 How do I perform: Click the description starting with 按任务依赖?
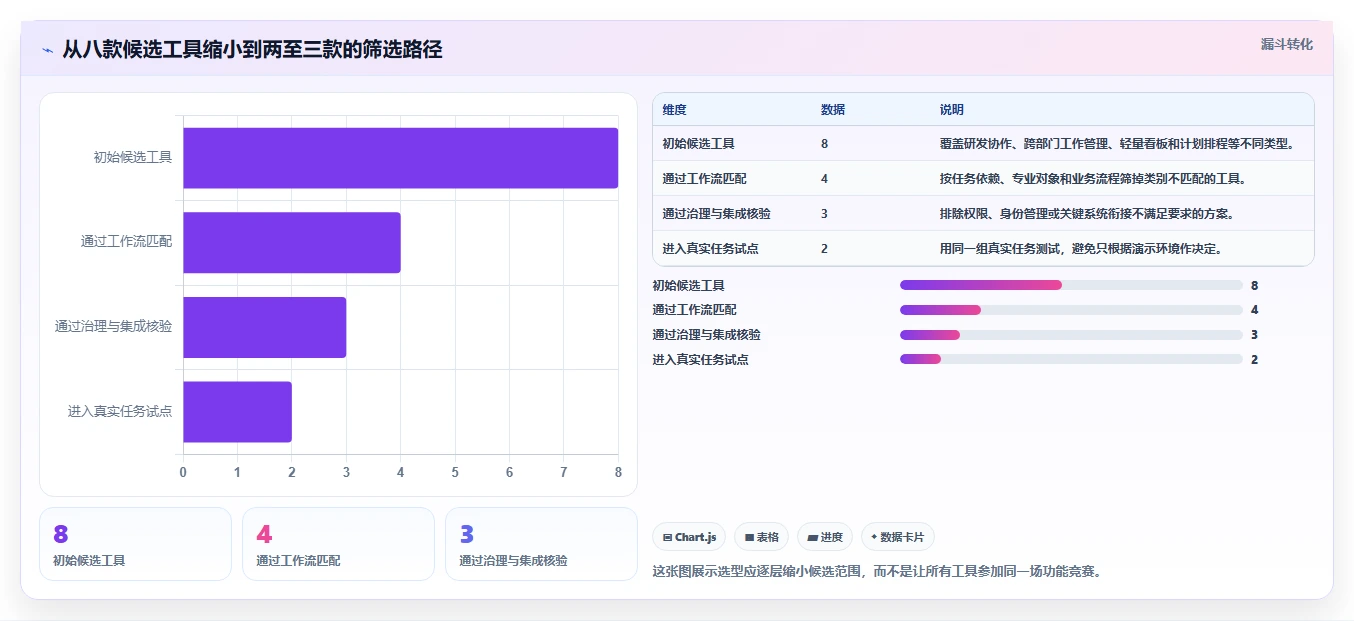[x=1093, y=179]
